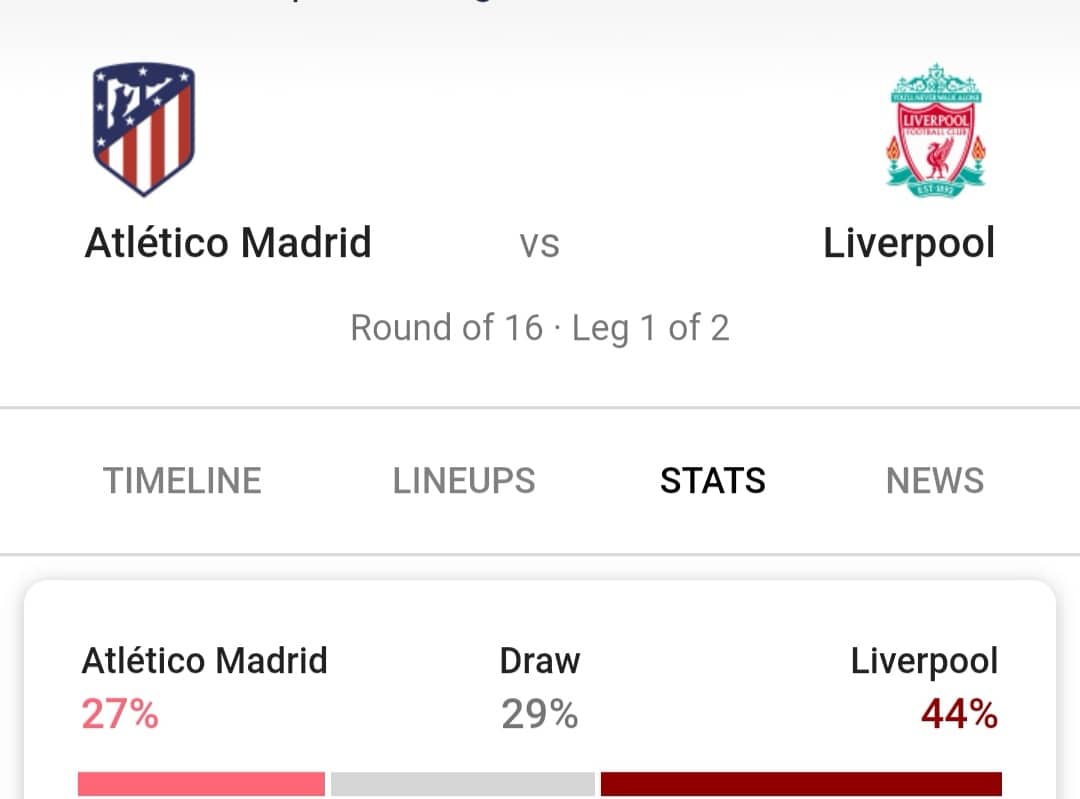The image size is (1080, 799).
Task: Select the Round of 16 leg info text
Action: [539, 328]
